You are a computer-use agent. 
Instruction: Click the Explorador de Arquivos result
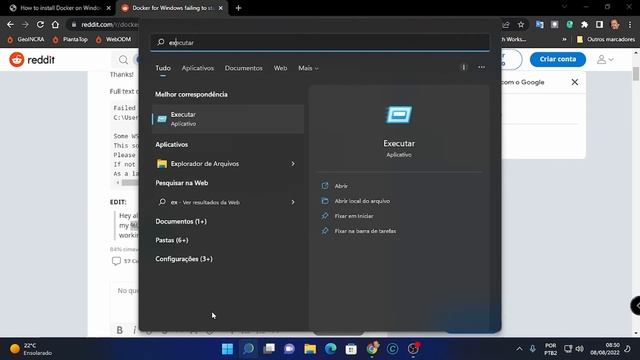[x=228, y=164]
